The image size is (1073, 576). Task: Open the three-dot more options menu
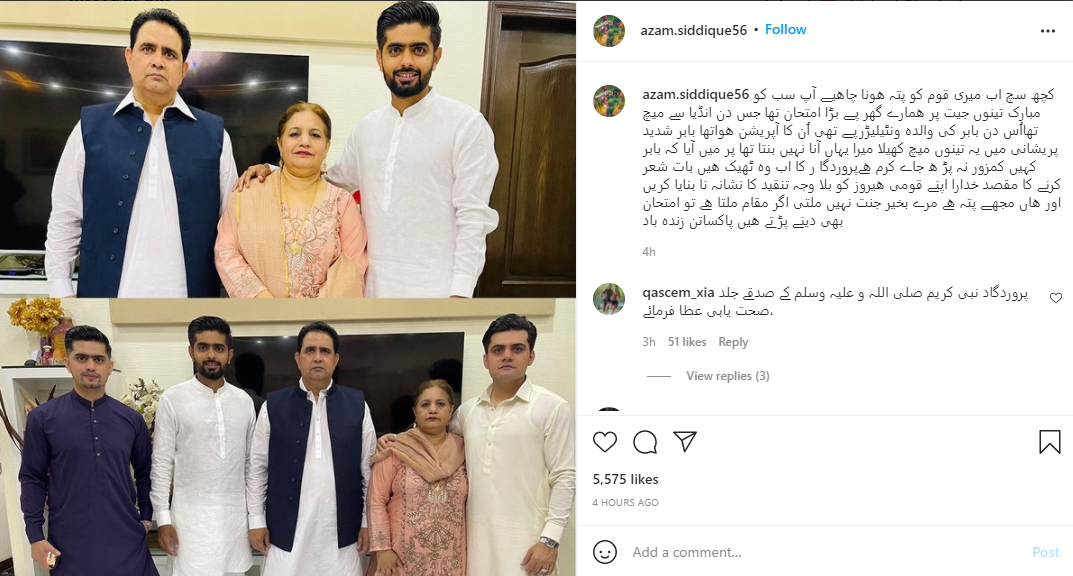(x=1048, y=31)
